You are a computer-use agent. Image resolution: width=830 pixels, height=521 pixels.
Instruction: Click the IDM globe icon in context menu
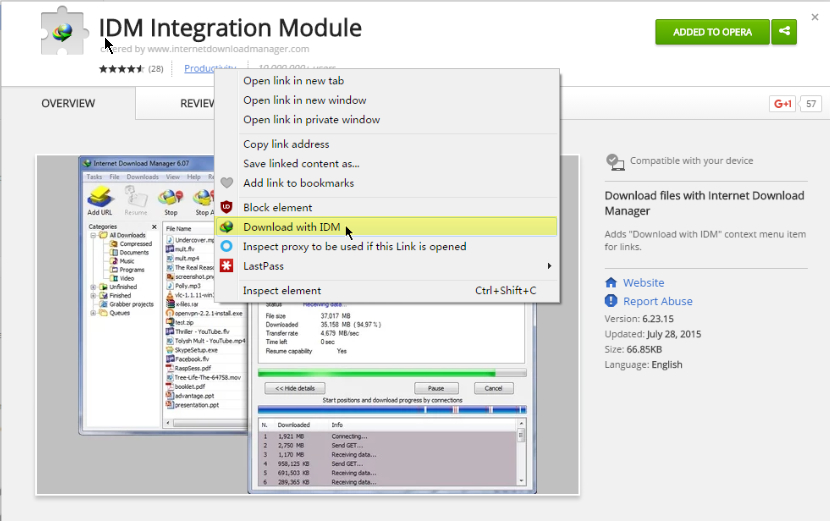click(x=227, y=227)
